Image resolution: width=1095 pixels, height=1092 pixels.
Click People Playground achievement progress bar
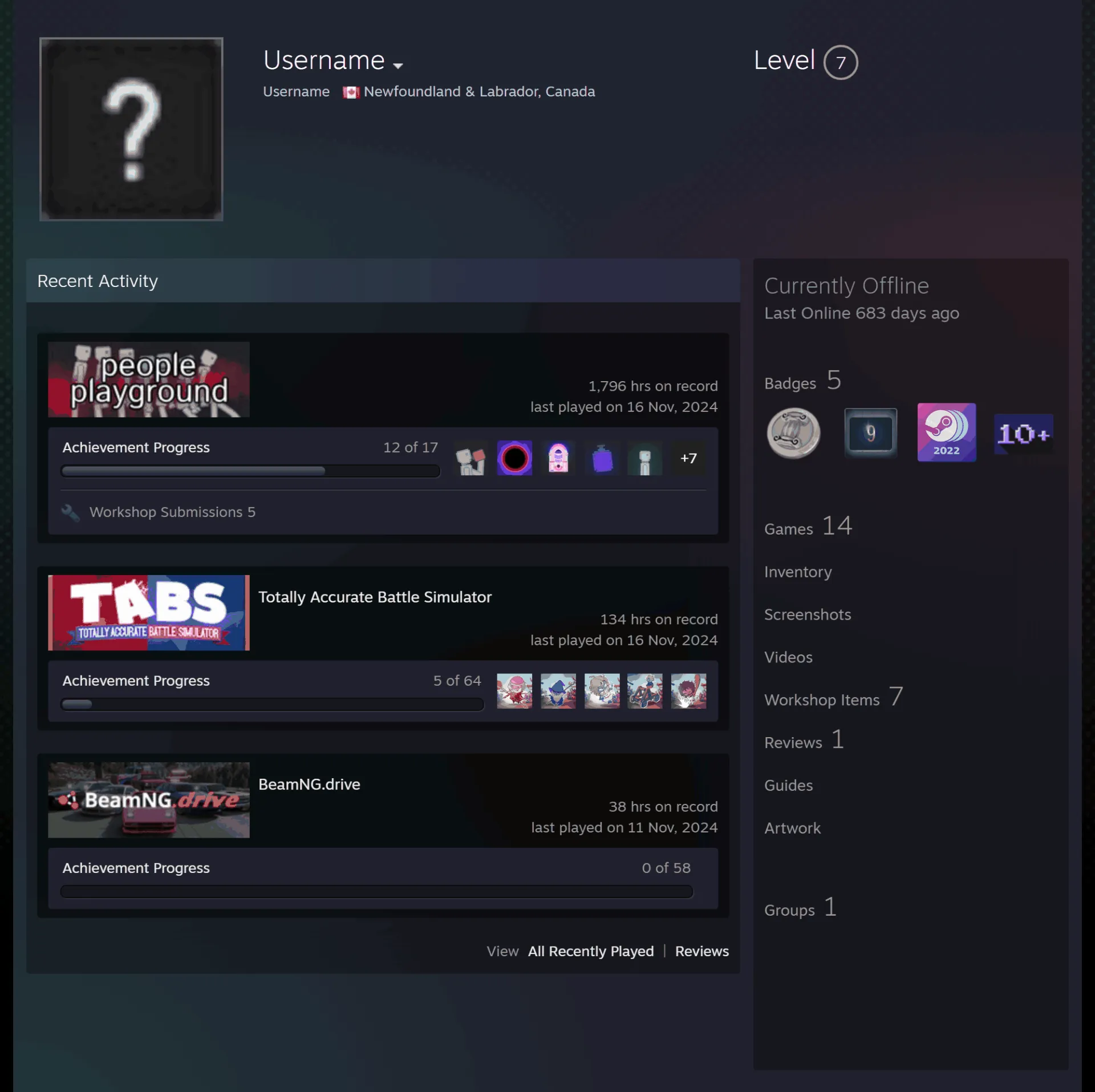[x=250, y=471]
